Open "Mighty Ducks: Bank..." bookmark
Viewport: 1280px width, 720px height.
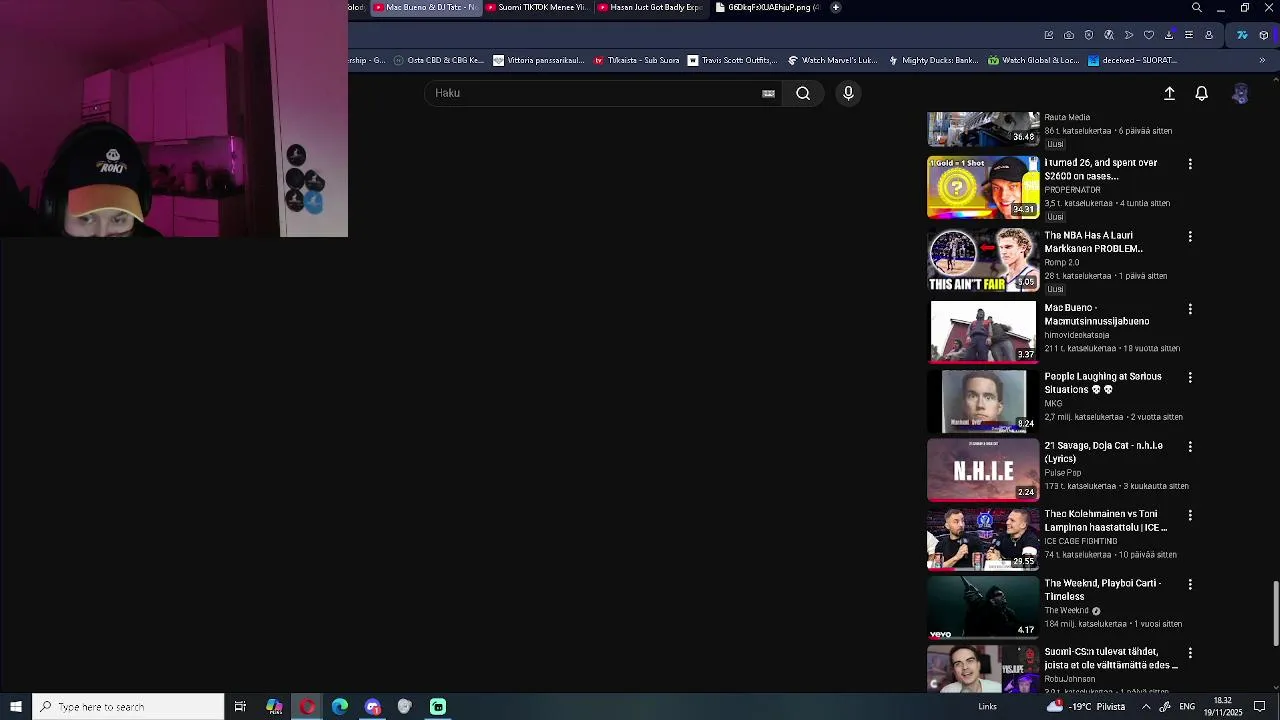933,60
